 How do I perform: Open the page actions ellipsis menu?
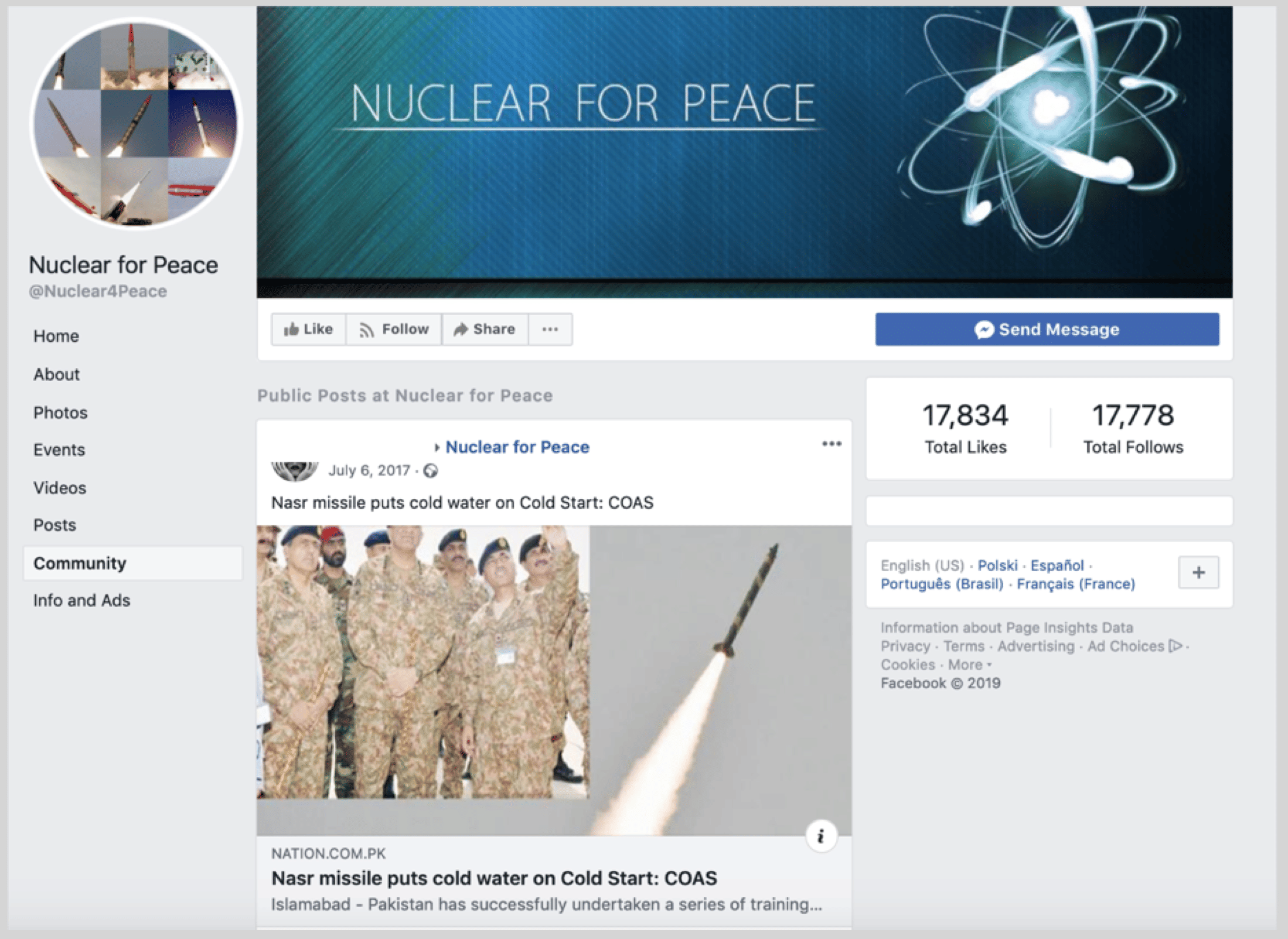pos(550,329)
